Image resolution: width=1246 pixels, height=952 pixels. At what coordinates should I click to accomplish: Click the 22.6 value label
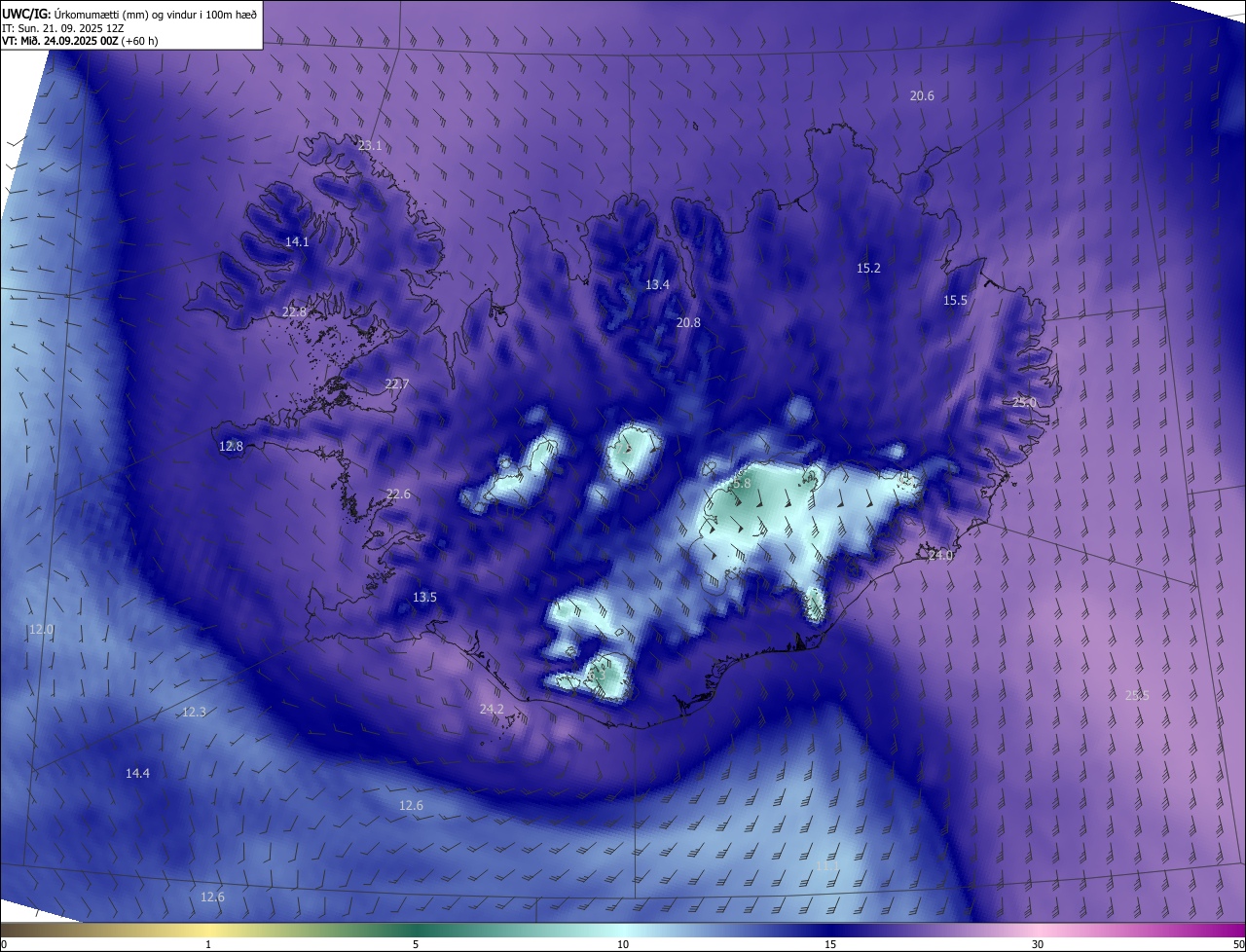(398, 494)
